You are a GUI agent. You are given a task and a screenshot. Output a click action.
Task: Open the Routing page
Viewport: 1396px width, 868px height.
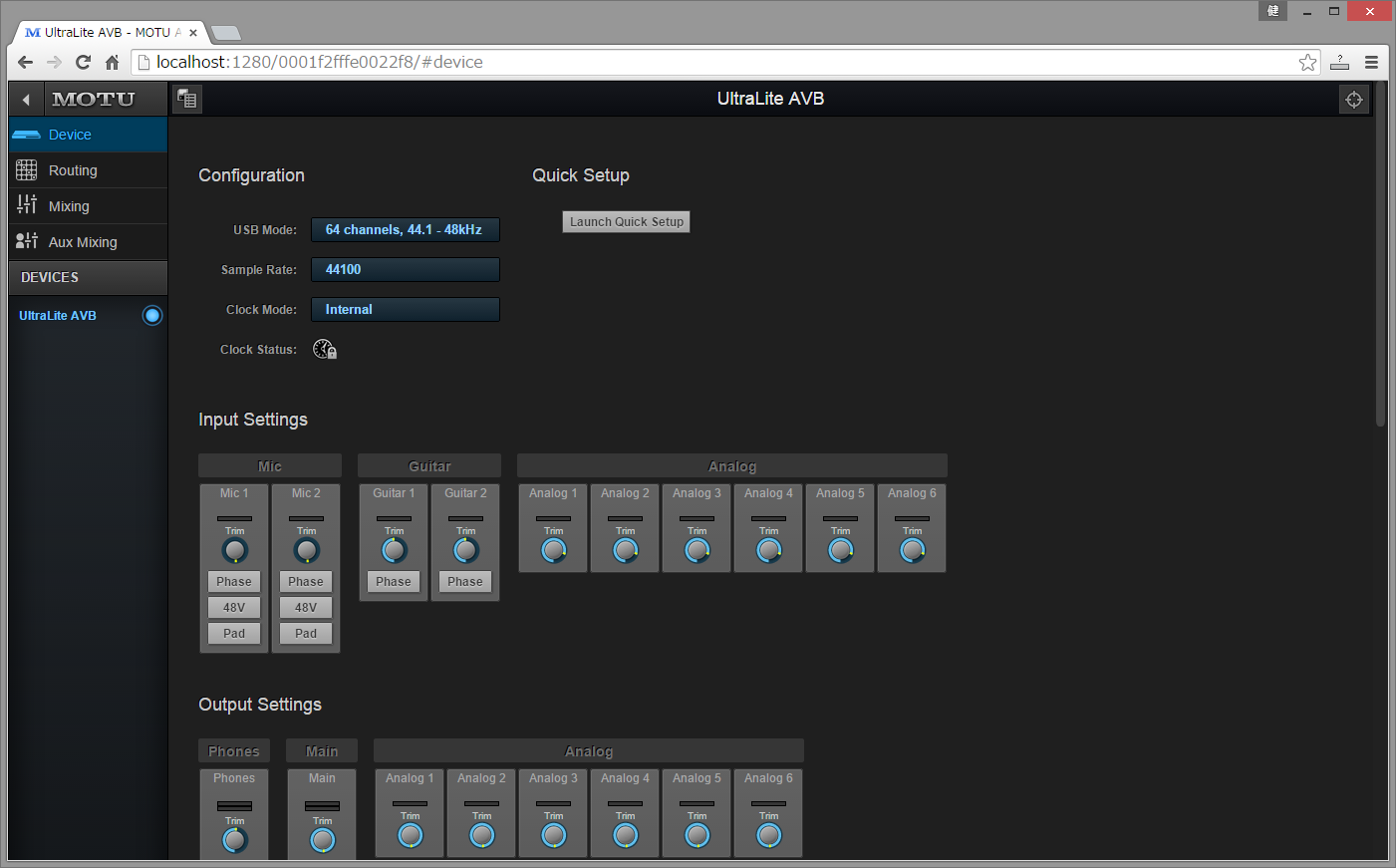point(89,170)
